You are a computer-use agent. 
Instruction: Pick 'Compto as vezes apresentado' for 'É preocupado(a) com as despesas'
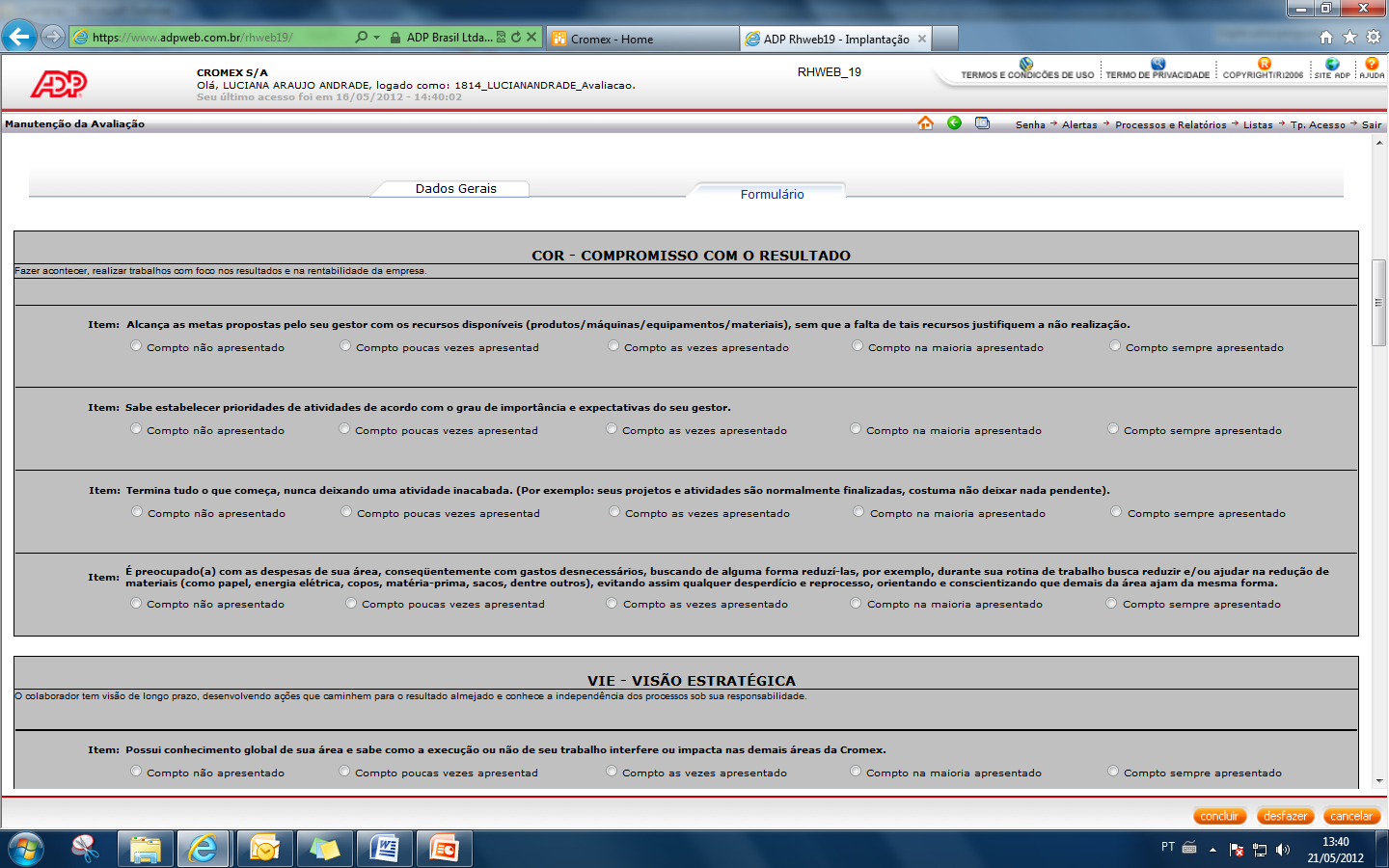coord(612,603)
